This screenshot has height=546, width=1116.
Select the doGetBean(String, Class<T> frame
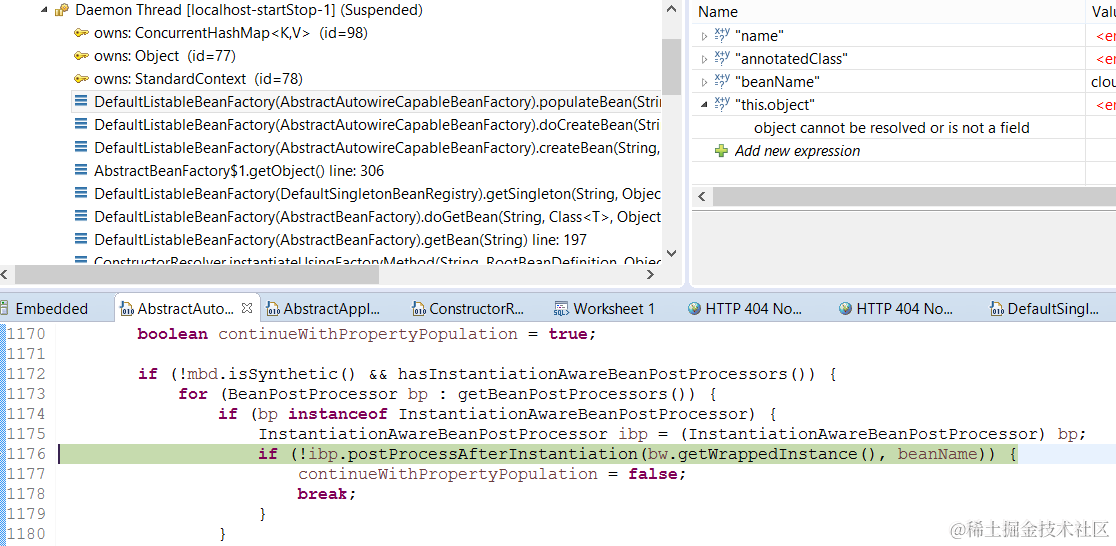tap(377, 216)
